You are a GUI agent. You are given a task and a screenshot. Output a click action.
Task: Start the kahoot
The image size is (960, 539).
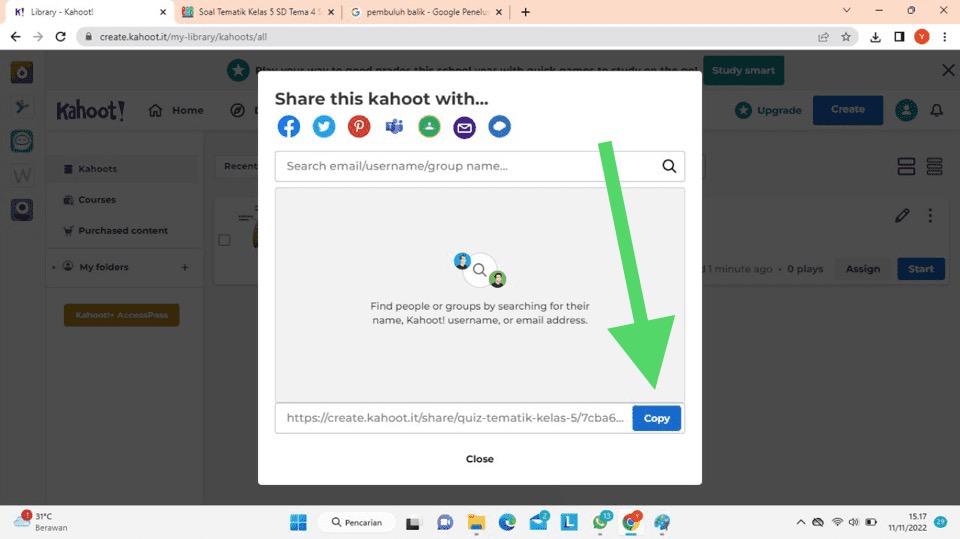(921, 269)
